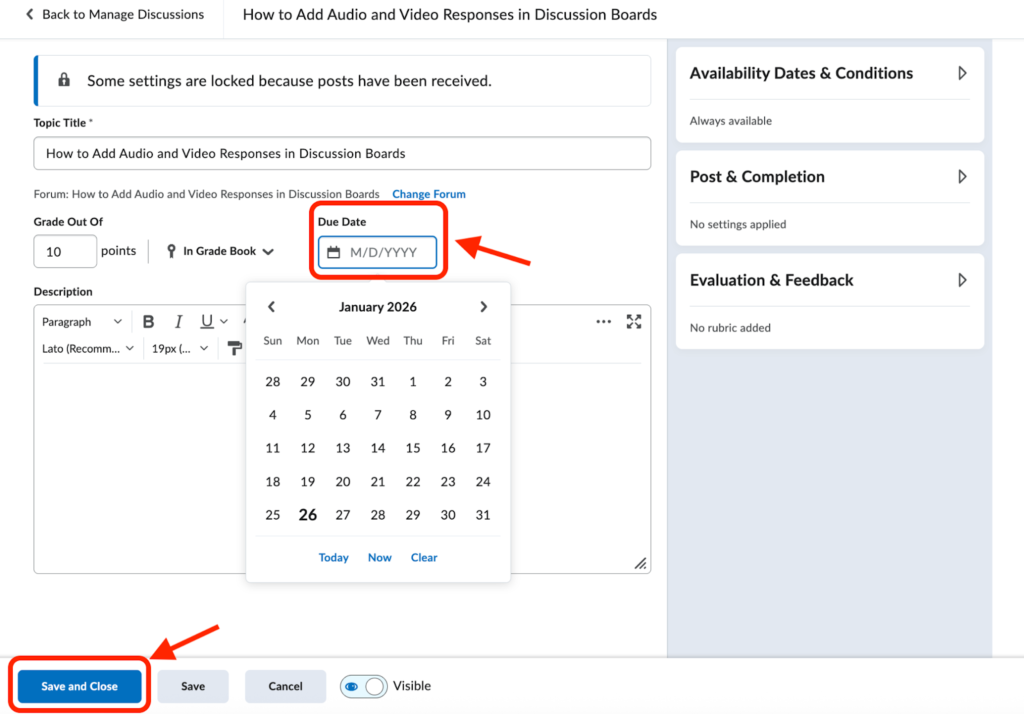Viewport: 1024px width, 714px height.
Task: Open the editor's more actions ellipsis
Action: (603, 322)
